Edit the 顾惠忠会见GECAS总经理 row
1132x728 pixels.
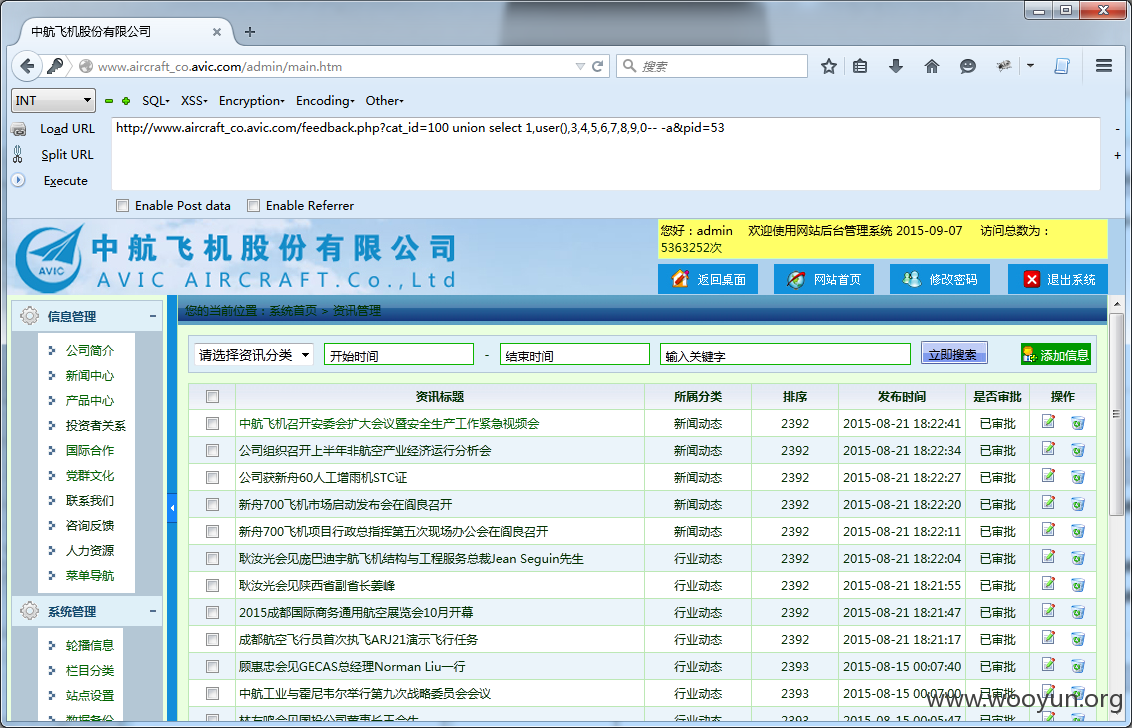(1048, 665)
